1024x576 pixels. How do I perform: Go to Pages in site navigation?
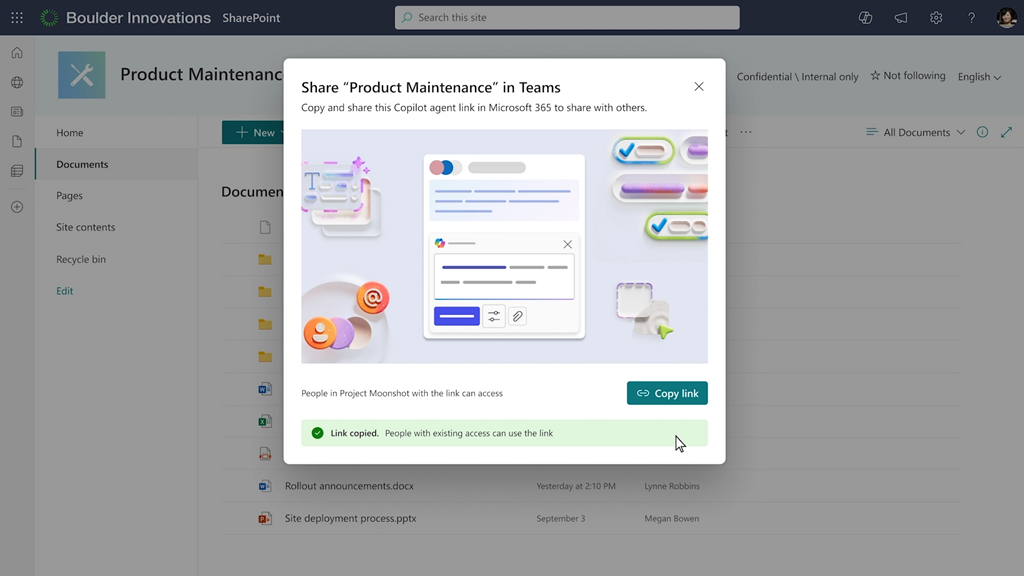coord(69,196)
